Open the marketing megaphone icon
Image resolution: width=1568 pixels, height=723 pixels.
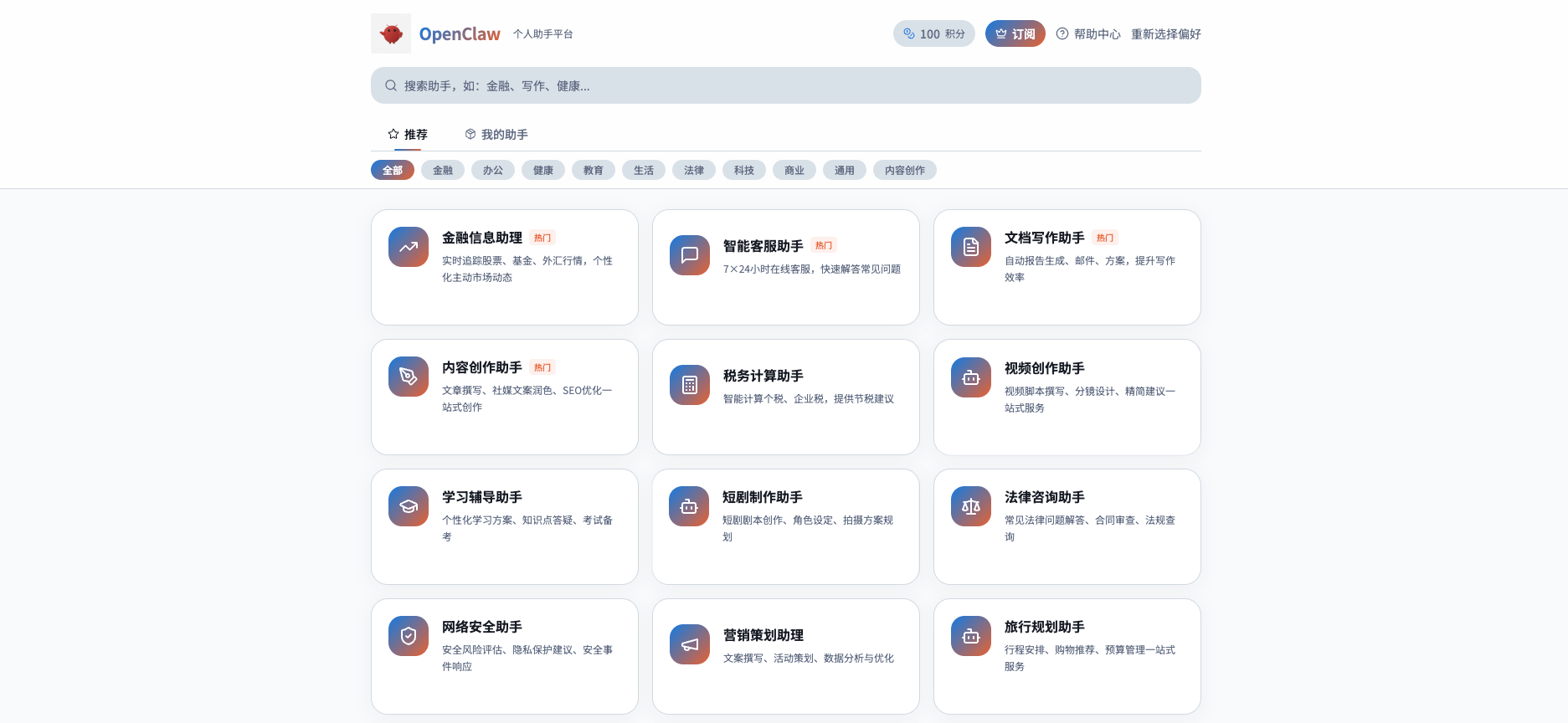(x=690, y=644)
